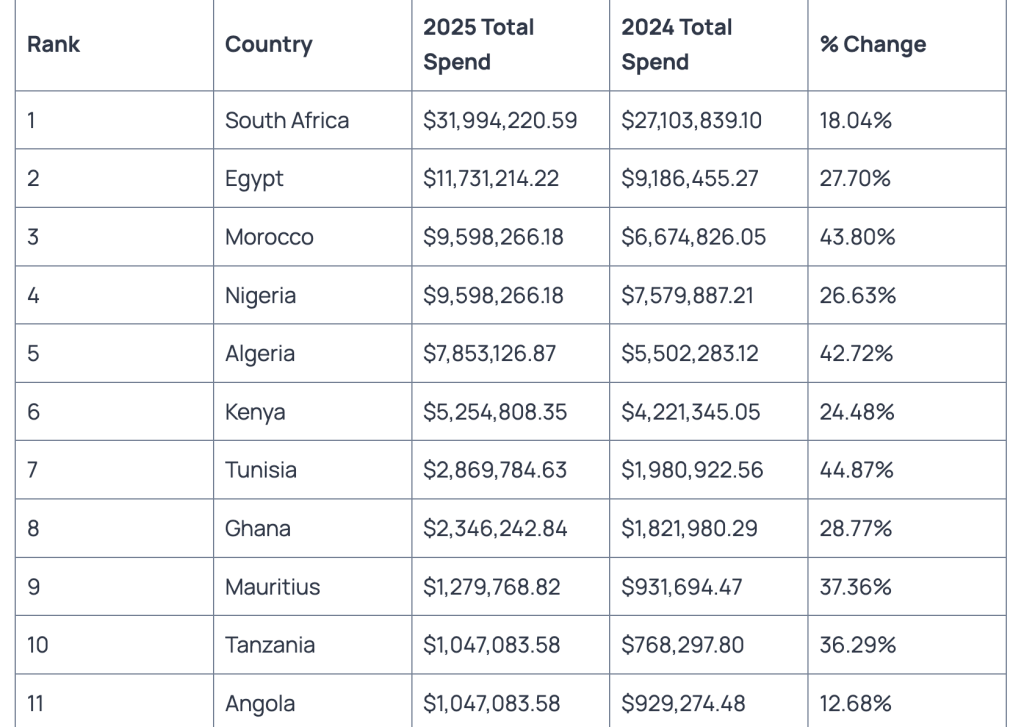This screenshot has height=727, width=1024.
Task: Select South Africa's 2025 spend of $31,994,220.59
Action: (500, 121)
